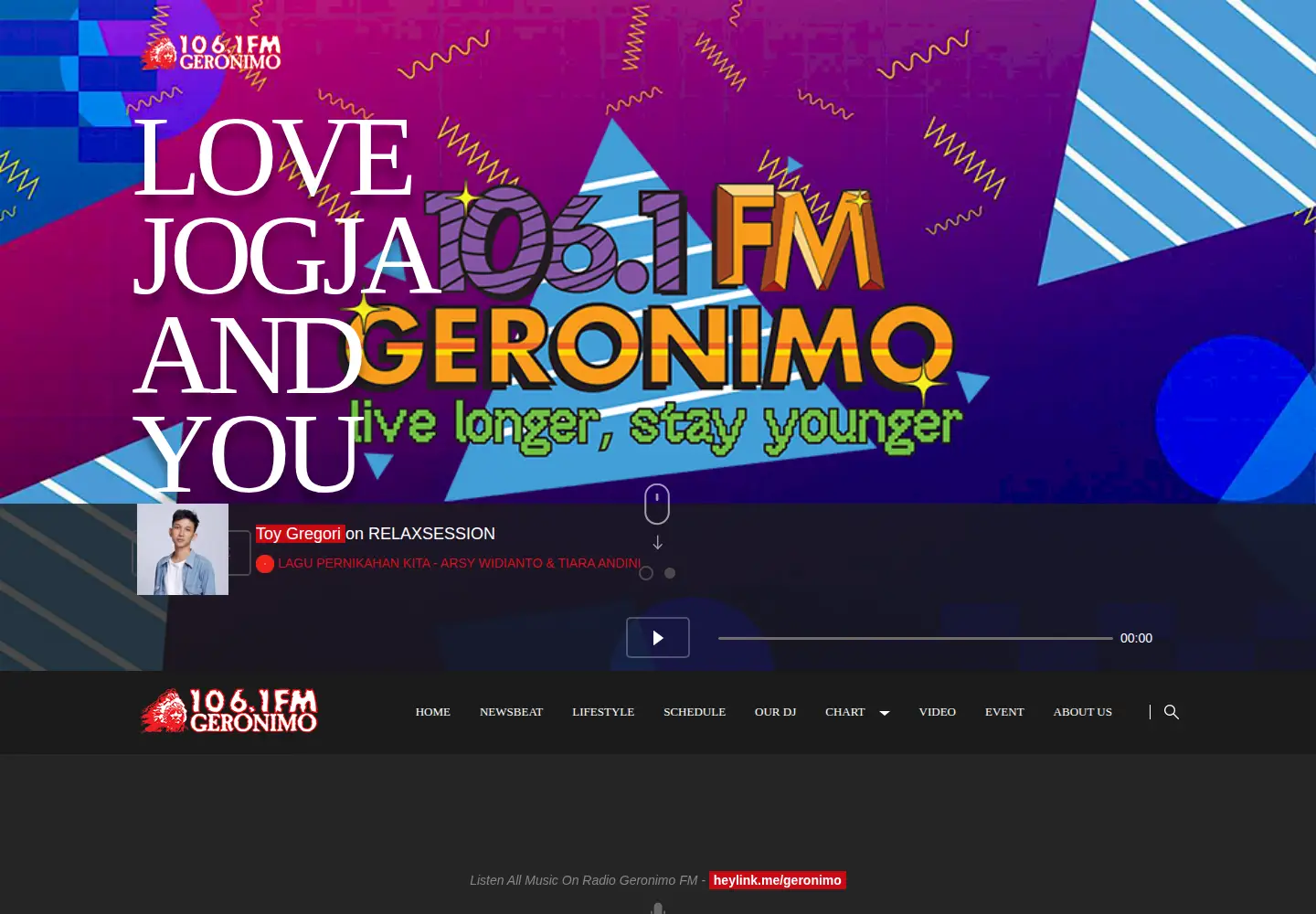Click the 00:00 time display
This screenshot has width=1316, height=914.
[1136, 638]
